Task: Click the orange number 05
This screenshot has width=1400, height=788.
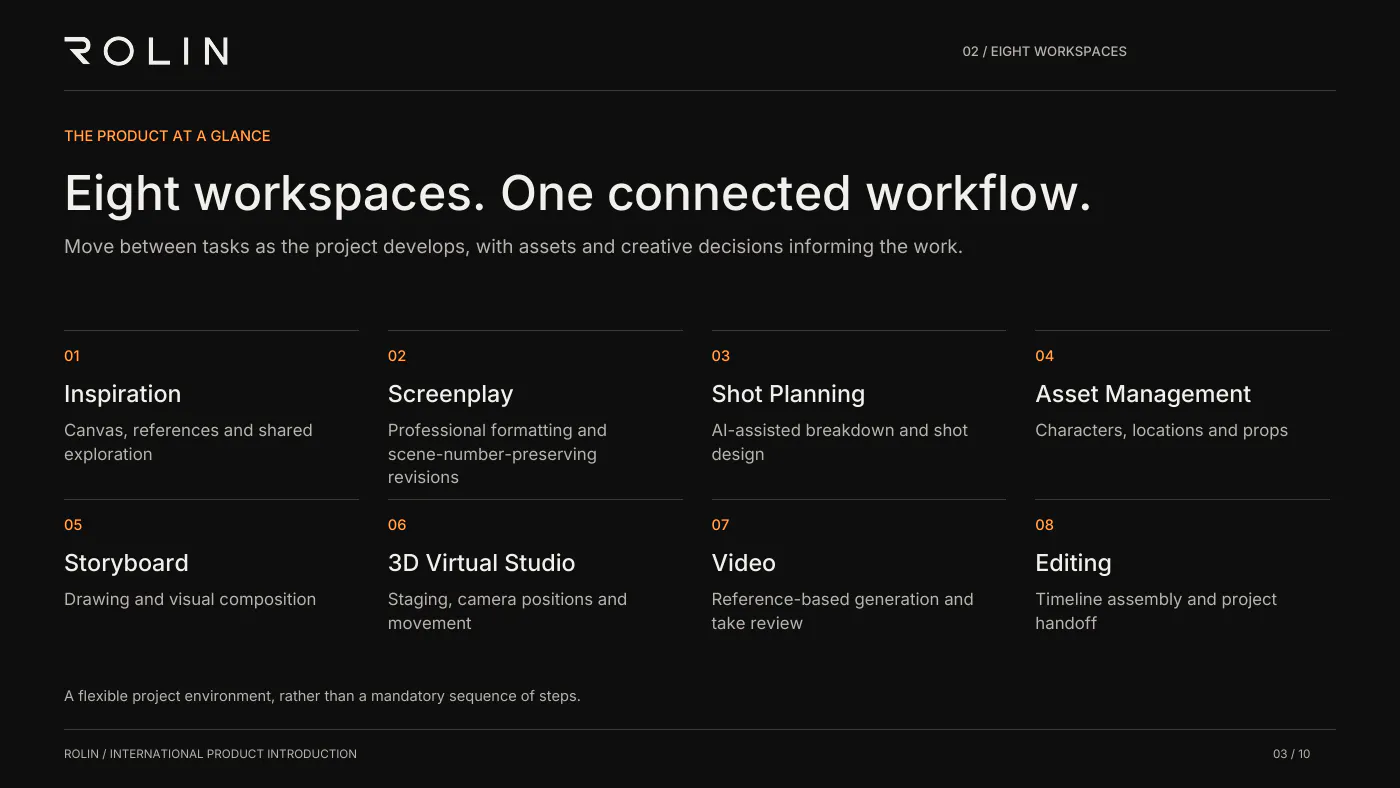Action: pyautogui.click(x=73, y=525)
